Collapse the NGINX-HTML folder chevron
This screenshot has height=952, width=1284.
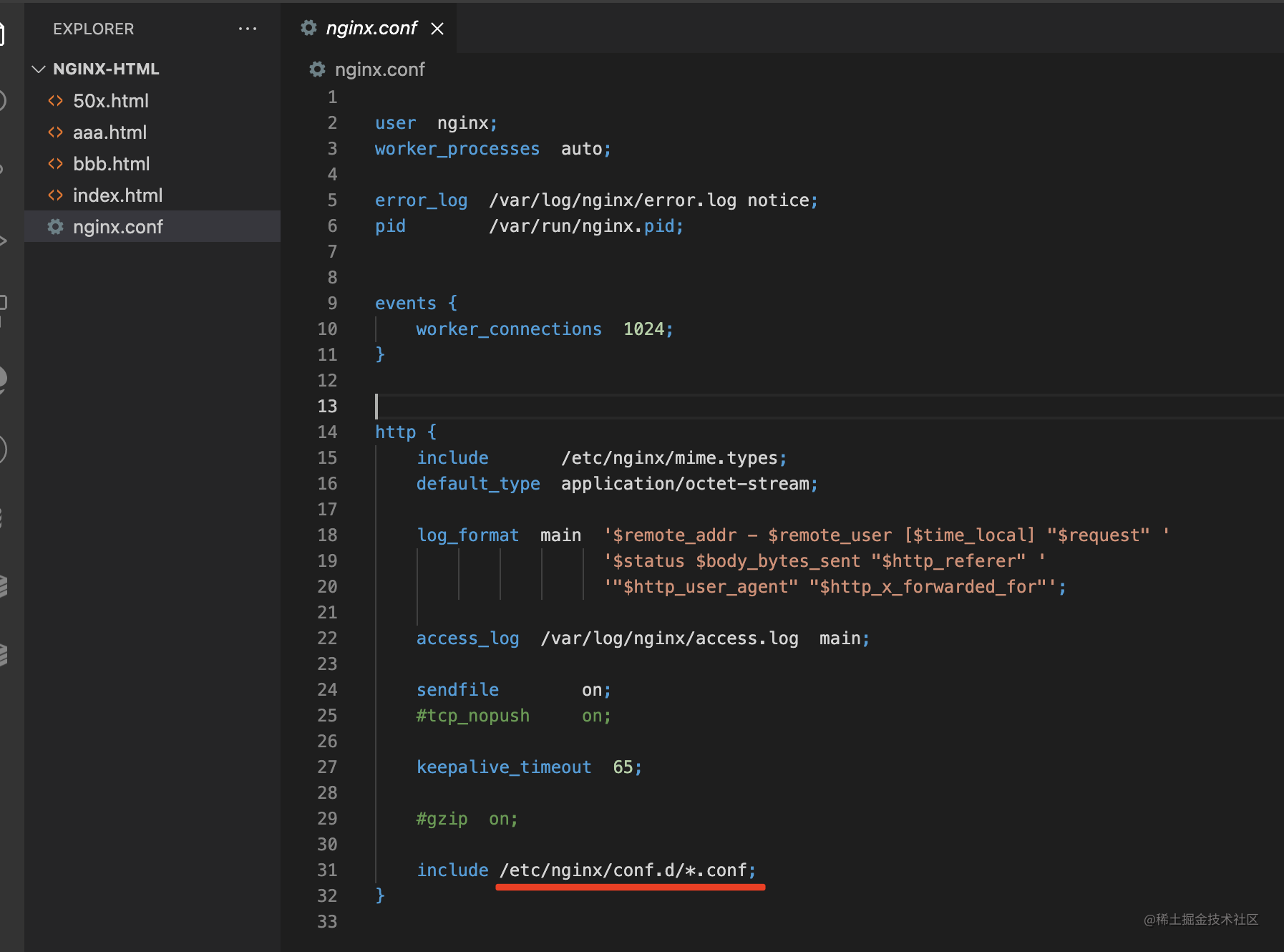[x=39, y=69]
